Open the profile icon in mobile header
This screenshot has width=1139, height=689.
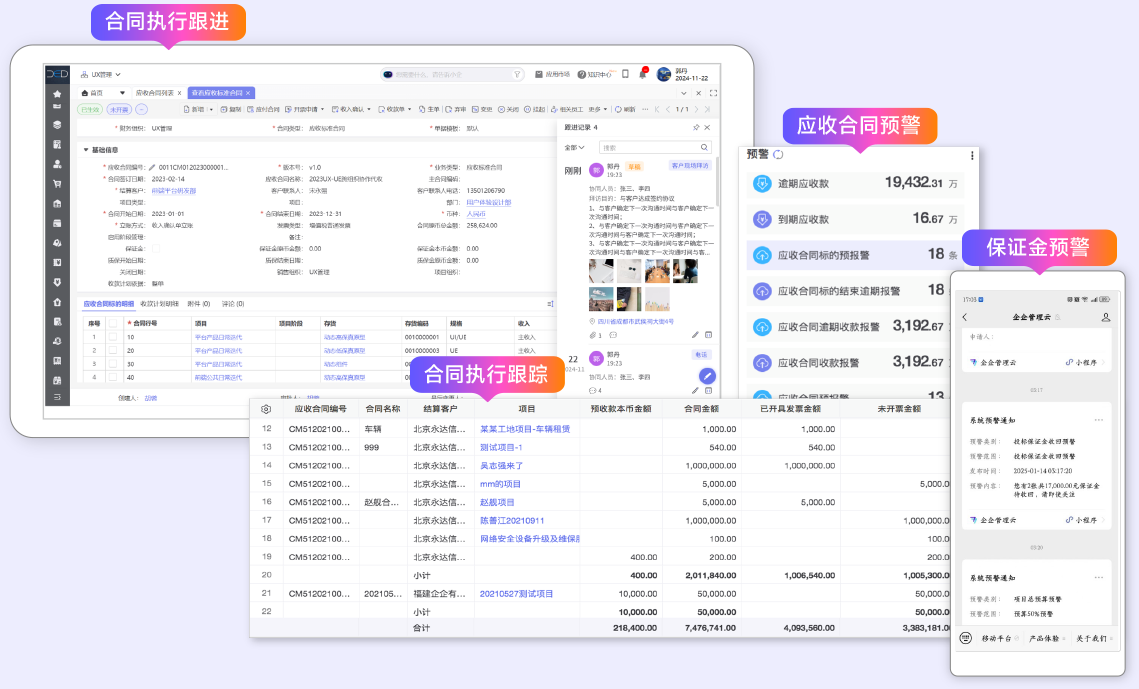(1106, 317)
